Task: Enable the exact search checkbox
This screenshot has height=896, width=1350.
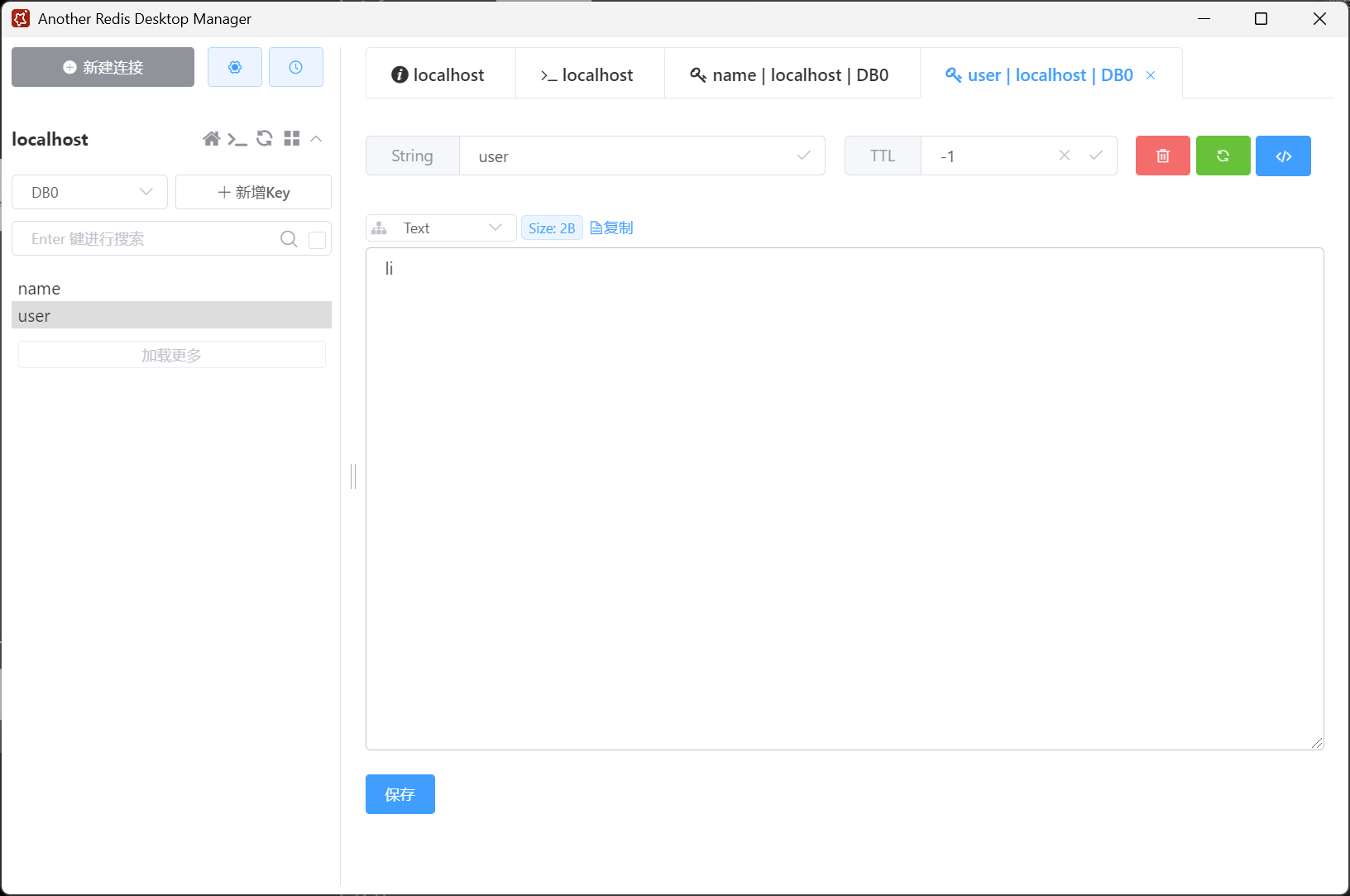Action: pos(317,240)
